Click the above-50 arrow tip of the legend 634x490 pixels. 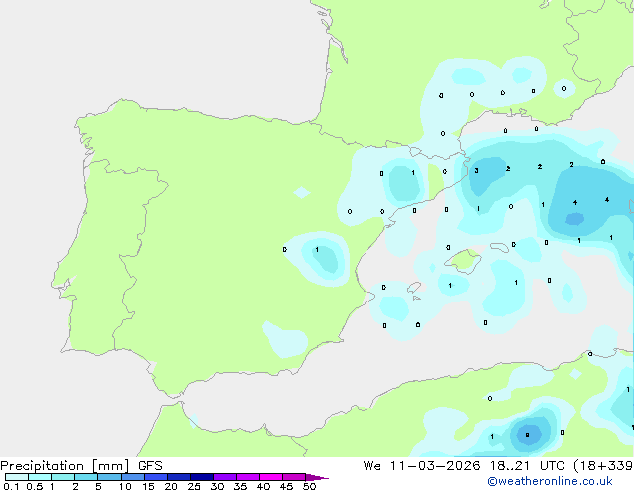pyautogui.click(x=317, y=477)
